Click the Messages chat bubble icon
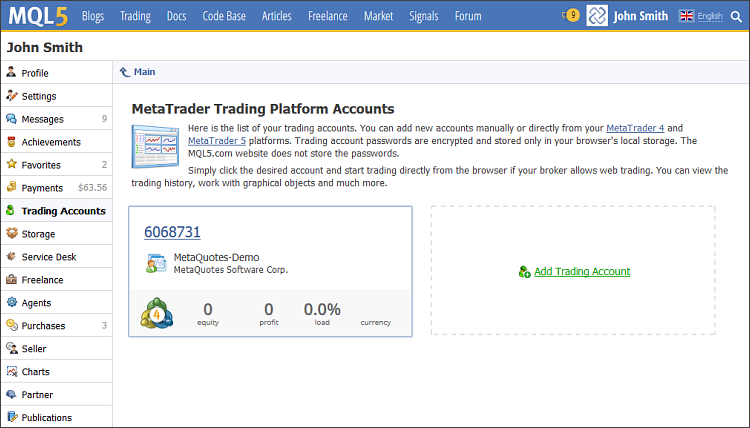750x428 pixels. (x=11, y=118)
